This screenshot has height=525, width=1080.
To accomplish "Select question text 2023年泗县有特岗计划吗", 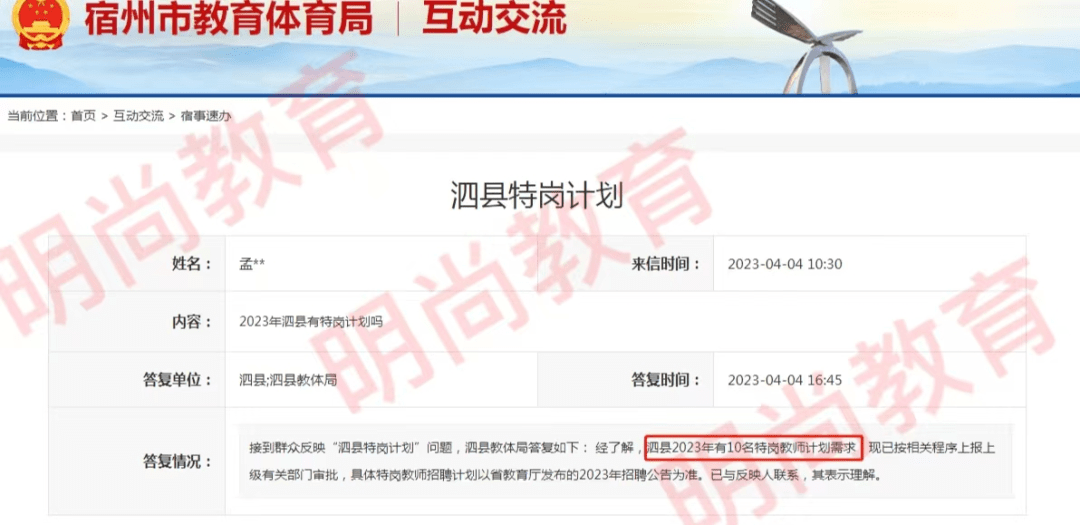I will tap(310, 322).
